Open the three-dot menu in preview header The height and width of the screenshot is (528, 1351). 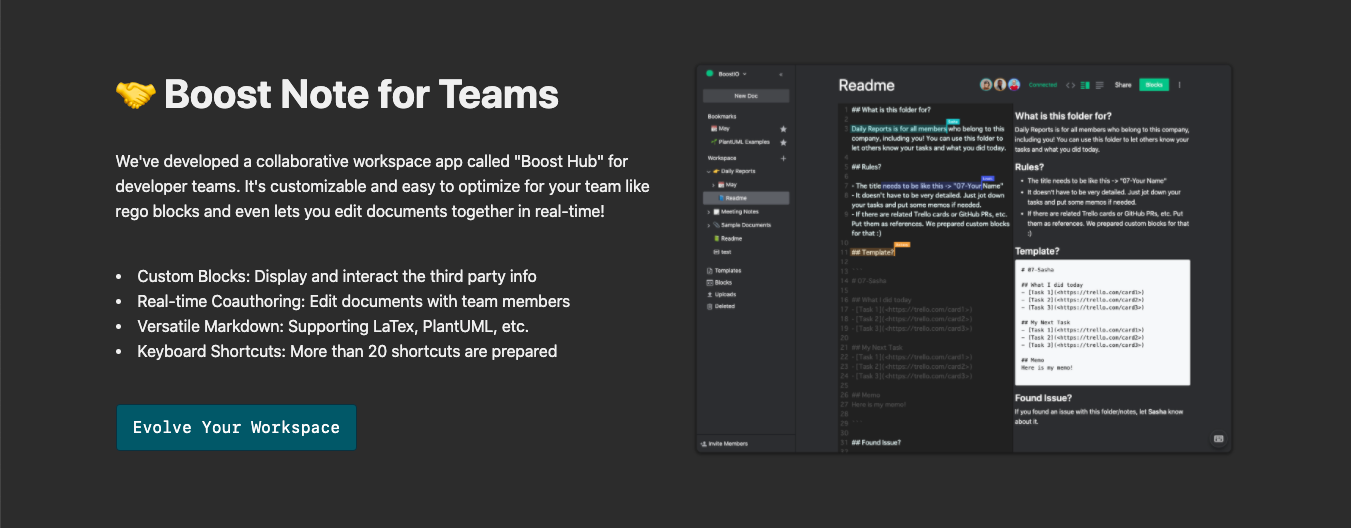pyautogui.click(x=1179, y=85)
